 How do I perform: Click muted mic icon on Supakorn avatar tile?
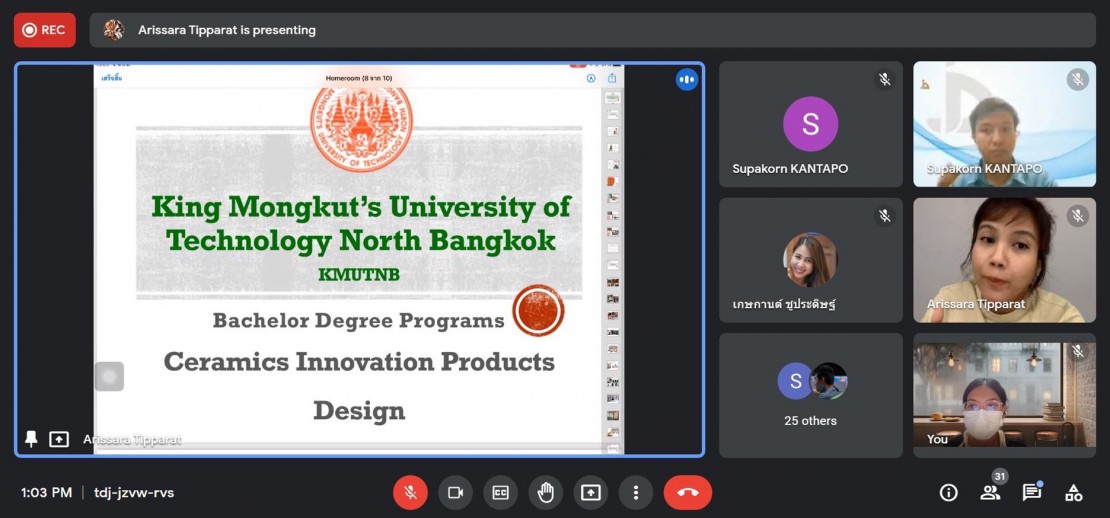[884, 79]
